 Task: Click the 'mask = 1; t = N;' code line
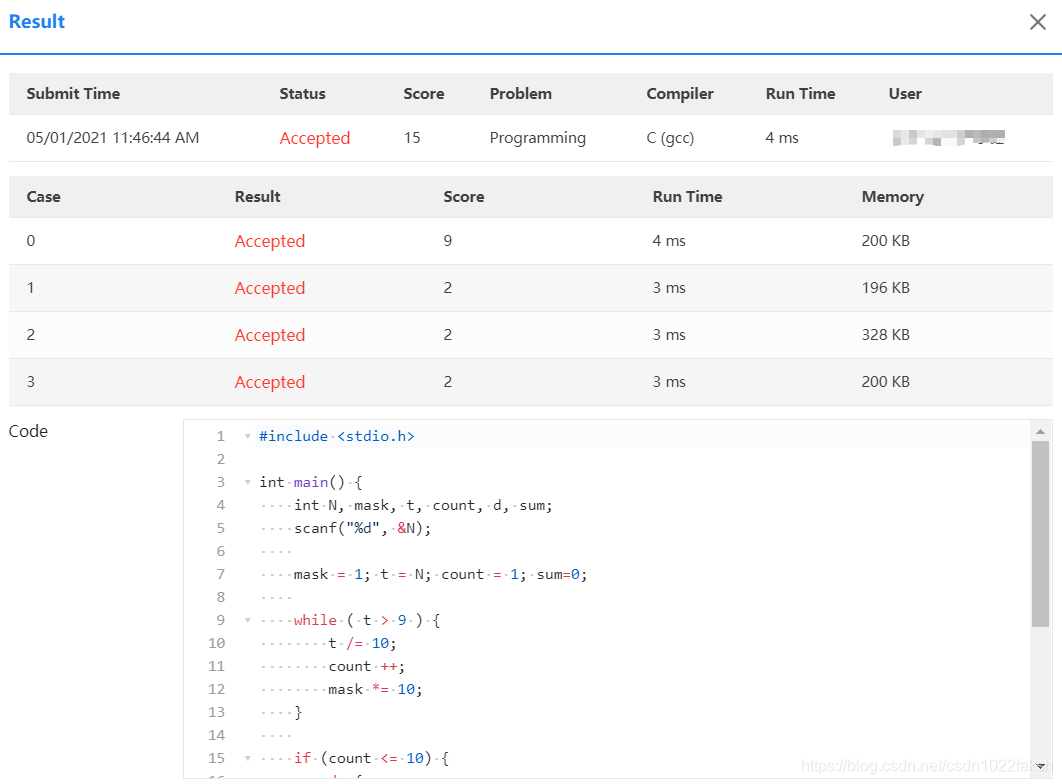coord(440,574)
